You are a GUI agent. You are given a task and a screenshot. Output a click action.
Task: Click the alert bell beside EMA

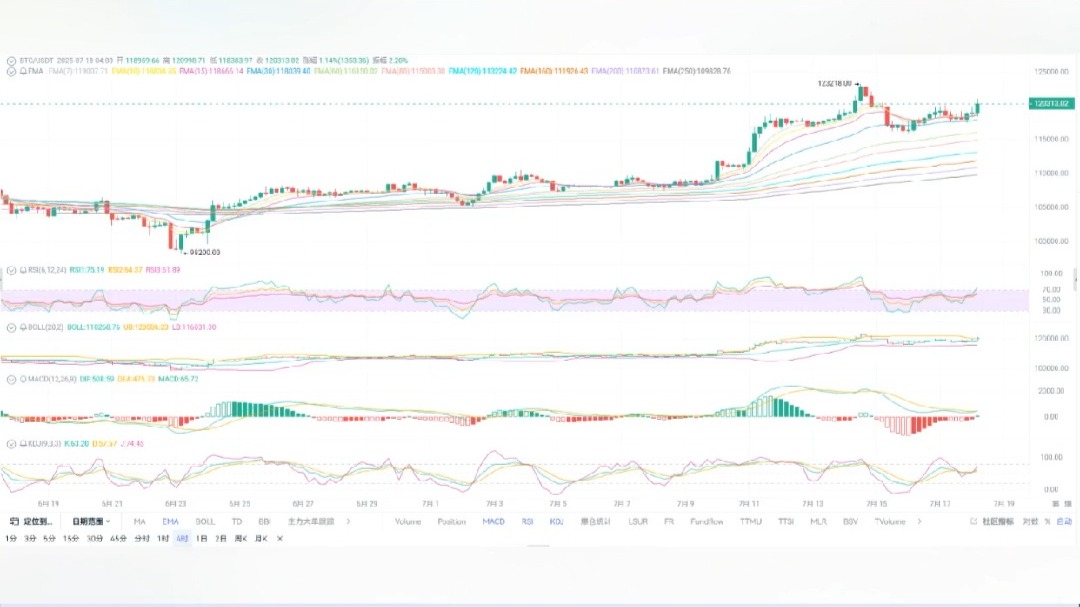click(x=23, y=71)
